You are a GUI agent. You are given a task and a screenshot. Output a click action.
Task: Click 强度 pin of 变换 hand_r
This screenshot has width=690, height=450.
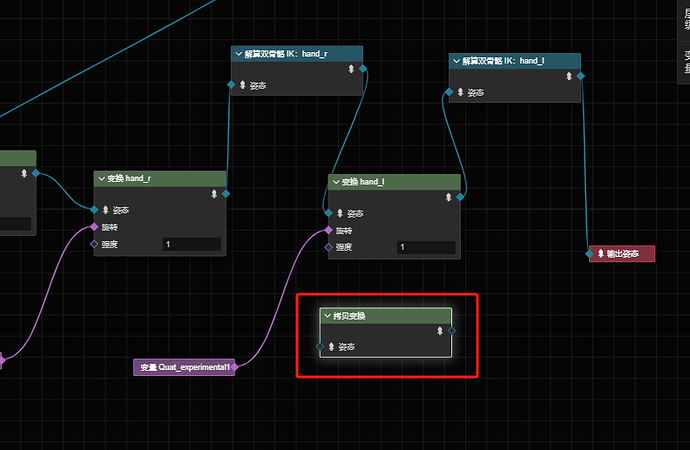pos(94,244)
